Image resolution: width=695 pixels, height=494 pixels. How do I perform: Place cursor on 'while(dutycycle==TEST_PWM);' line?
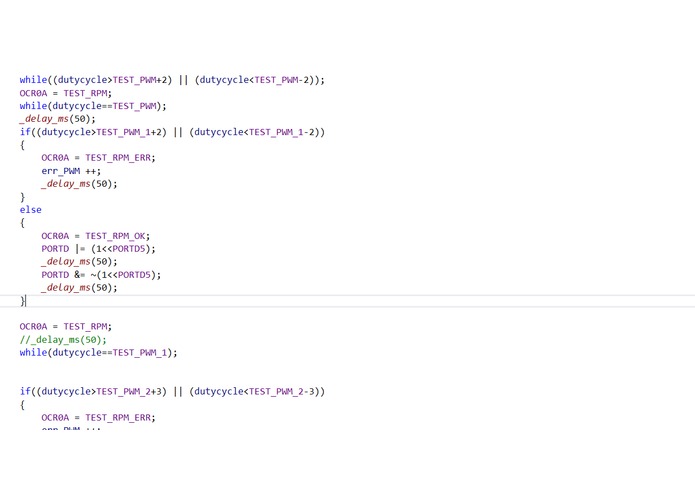(93, 106)
